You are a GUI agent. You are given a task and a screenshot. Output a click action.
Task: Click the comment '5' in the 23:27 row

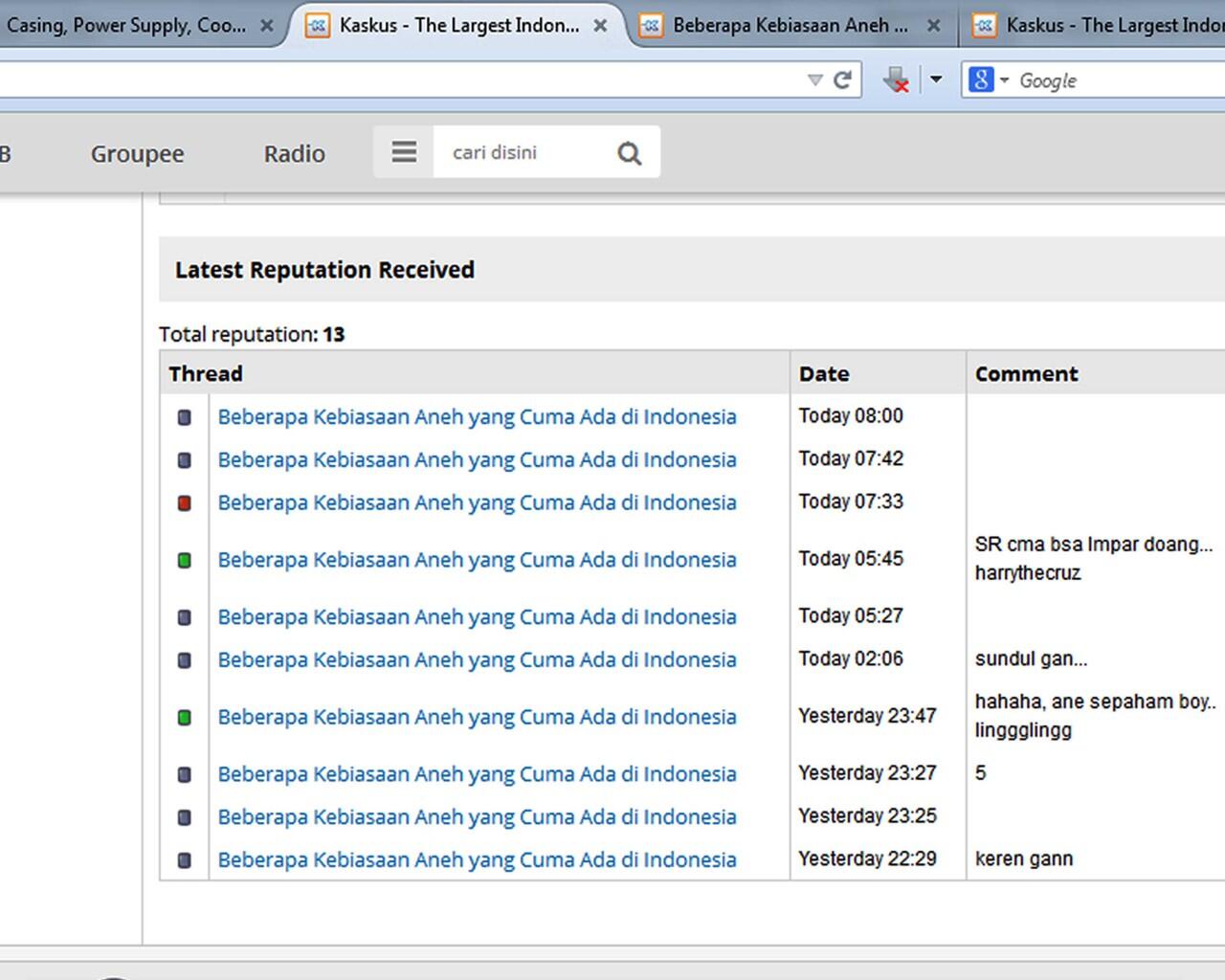coord(980,773)
